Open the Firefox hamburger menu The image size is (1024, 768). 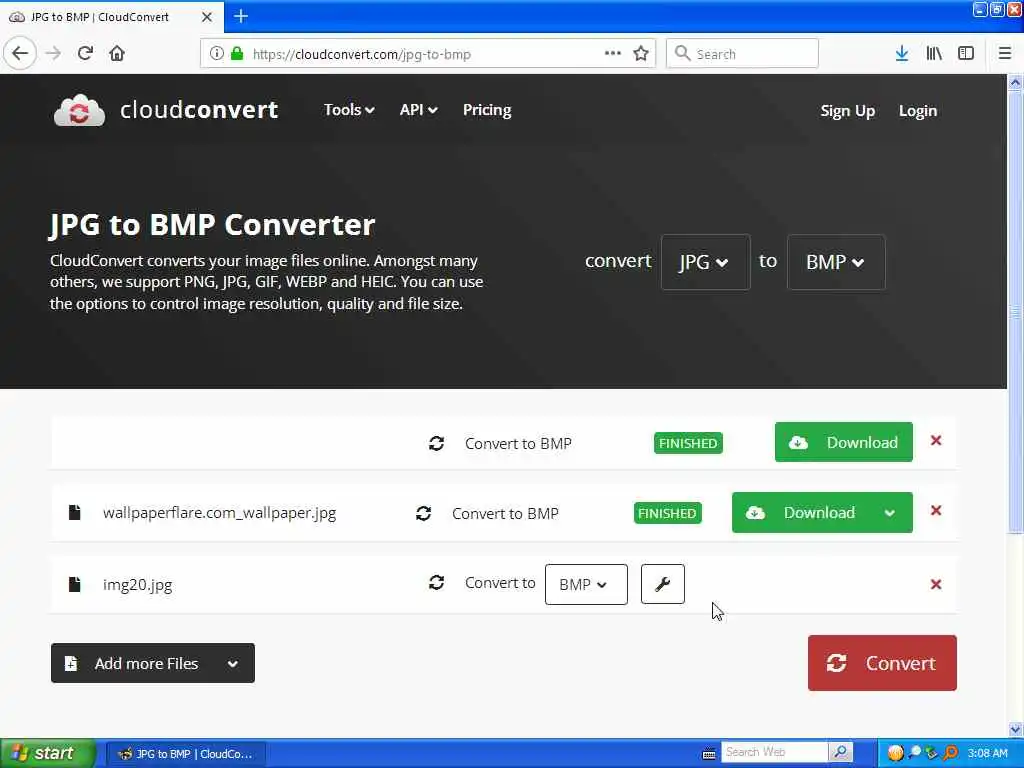(x=1005, y=54)
